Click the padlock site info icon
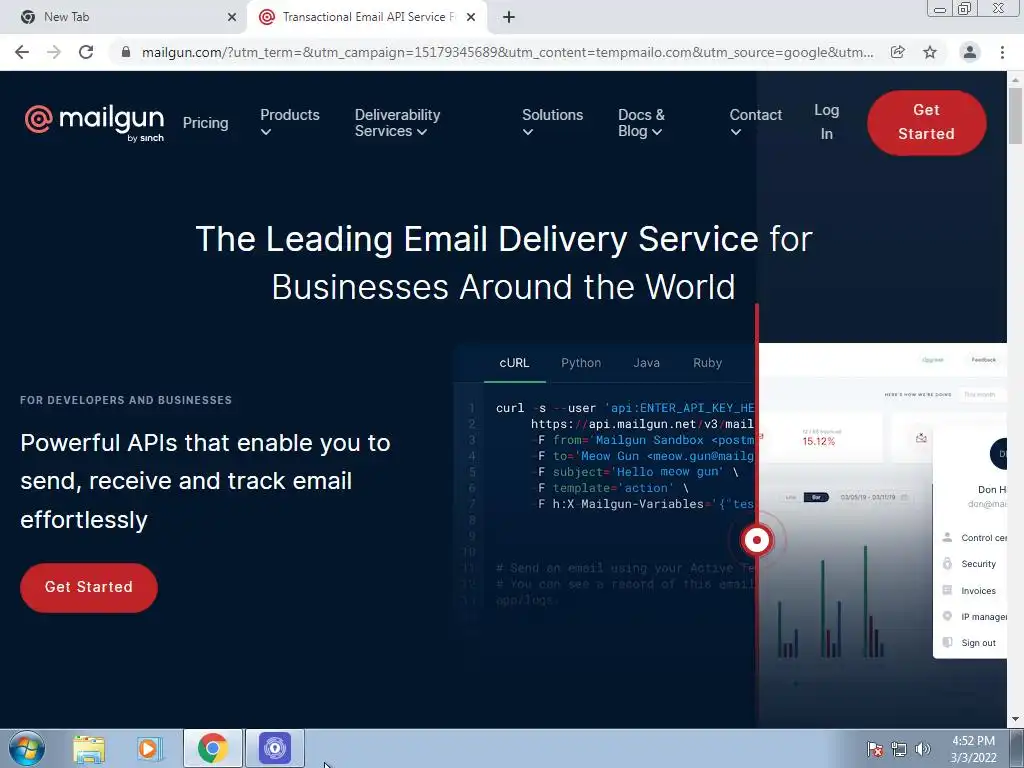The height and width of the screenshot is (768, 1024). pyautogui.click(x=126, y=52)
